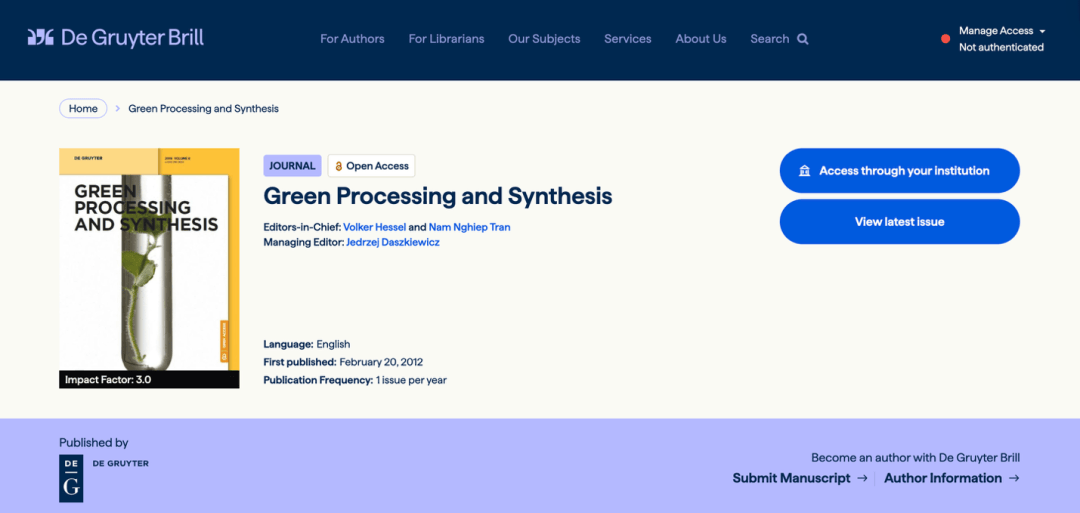This screenshot has width=1080, height=513.
Task: Click the Language: English text
Action: point(307,344)
